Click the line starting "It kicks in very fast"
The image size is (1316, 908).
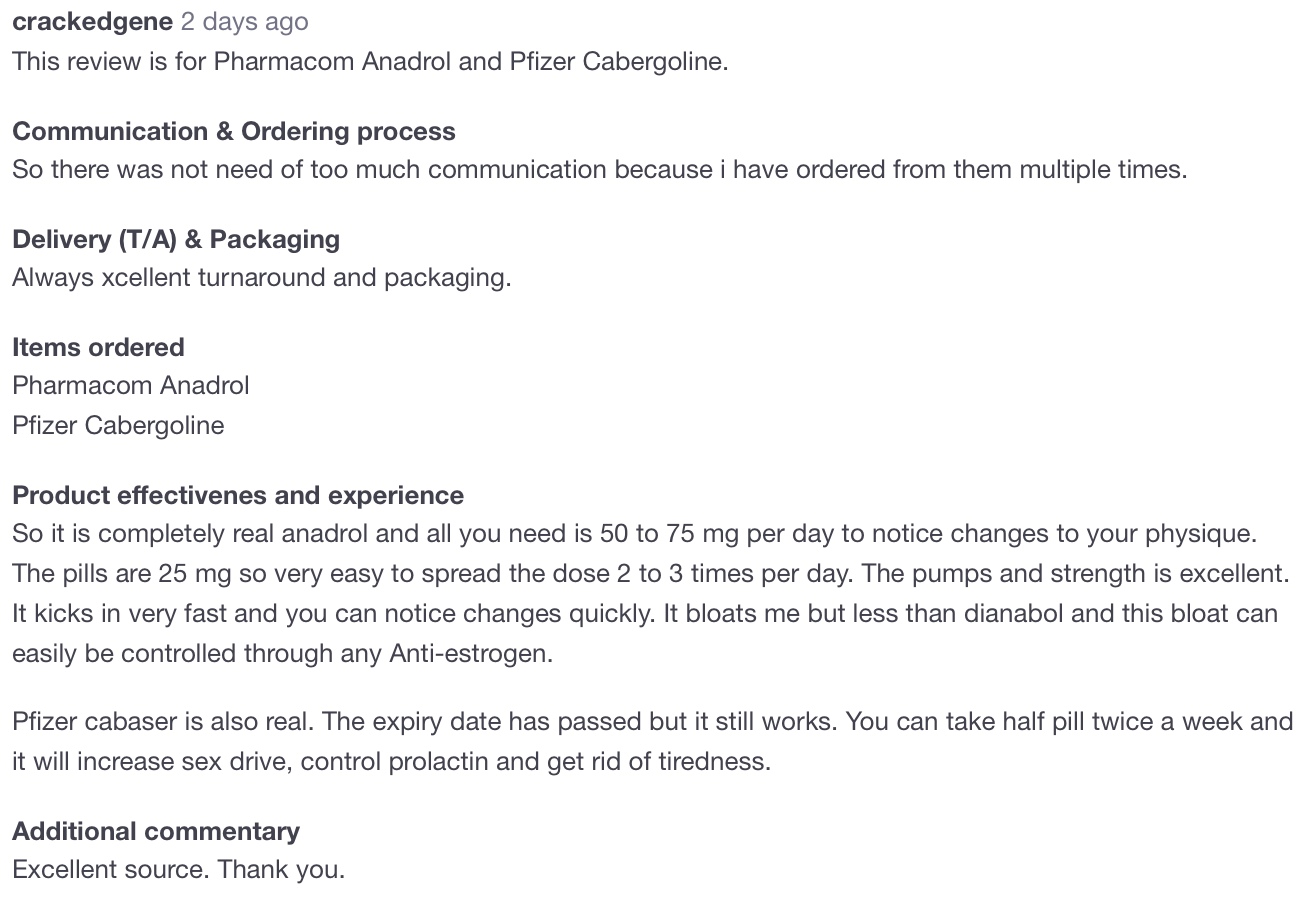pyautogui.click(x=644, y=613)
